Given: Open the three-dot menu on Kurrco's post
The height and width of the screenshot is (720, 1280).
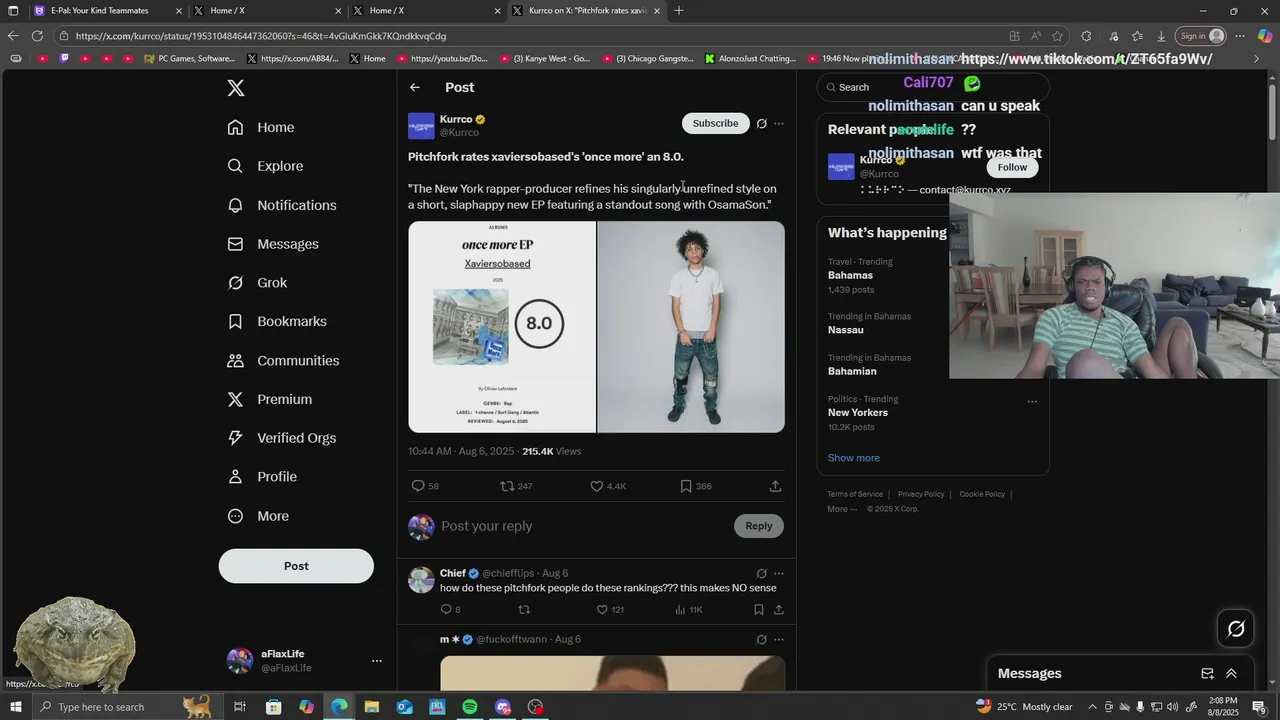Looking at the screenshot, I should [x=779, y=124].
